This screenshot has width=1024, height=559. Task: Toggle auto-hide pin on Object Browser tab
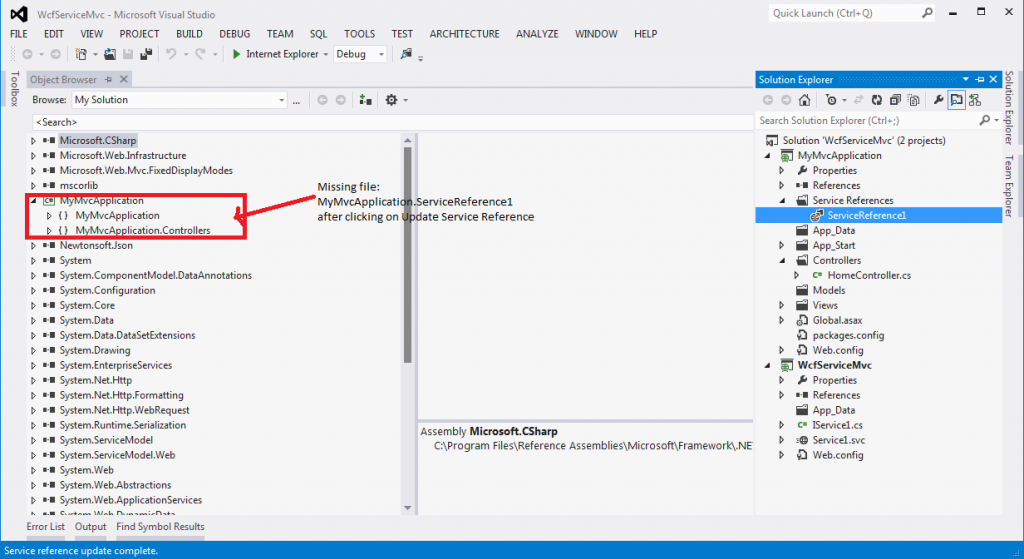108,80
